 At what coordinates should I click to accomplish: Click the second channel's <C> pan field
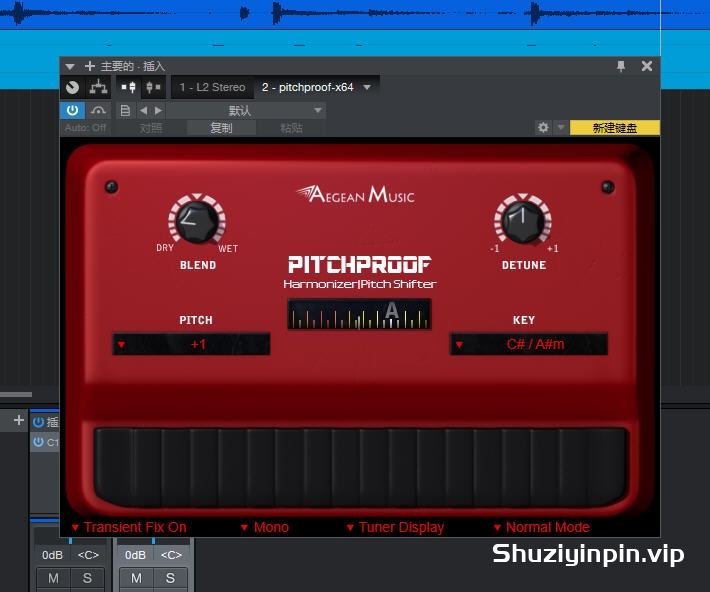click(171, 555)
